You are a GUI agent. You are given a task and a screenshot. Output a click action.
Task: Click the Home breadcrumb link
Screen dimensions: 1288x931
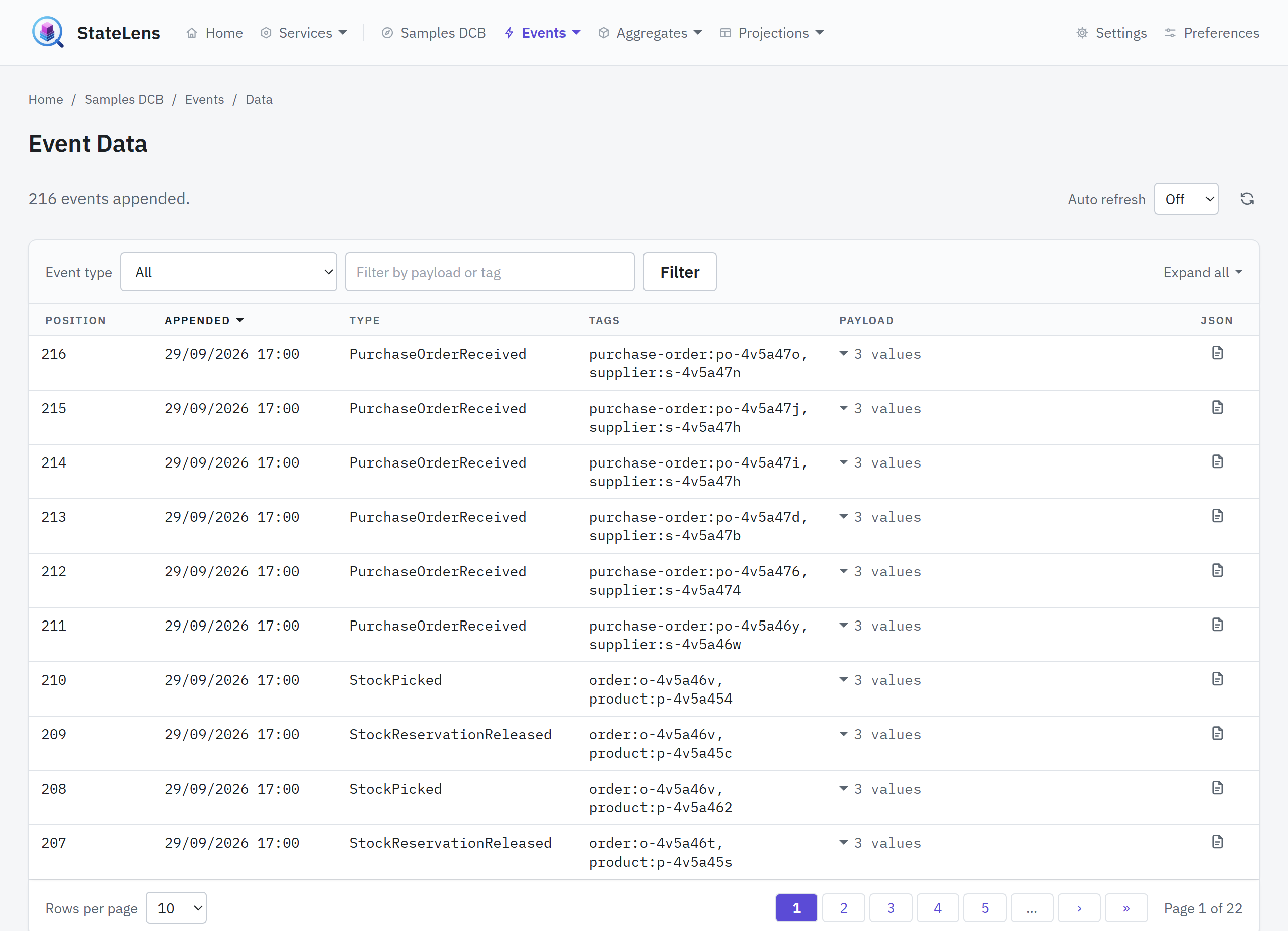tap(45, 100)
